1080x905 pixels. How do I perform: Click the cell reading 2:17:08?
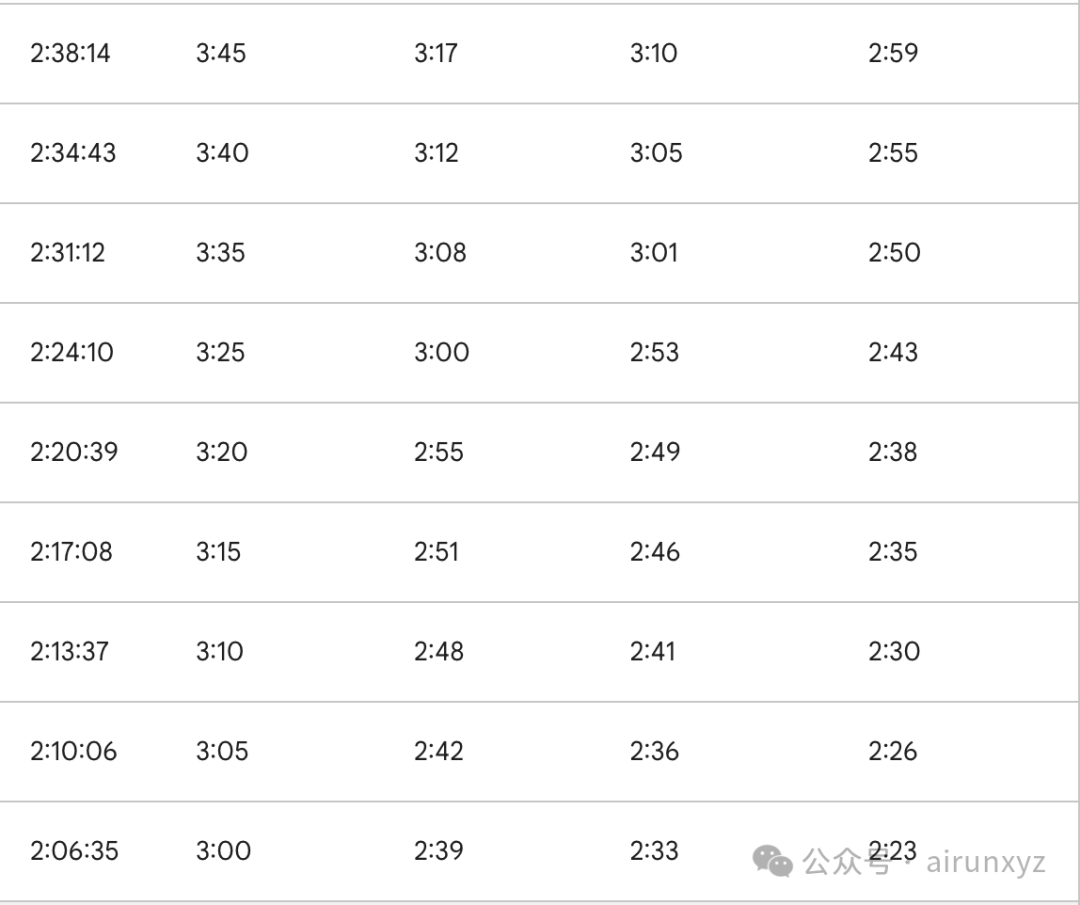[71, 552]
